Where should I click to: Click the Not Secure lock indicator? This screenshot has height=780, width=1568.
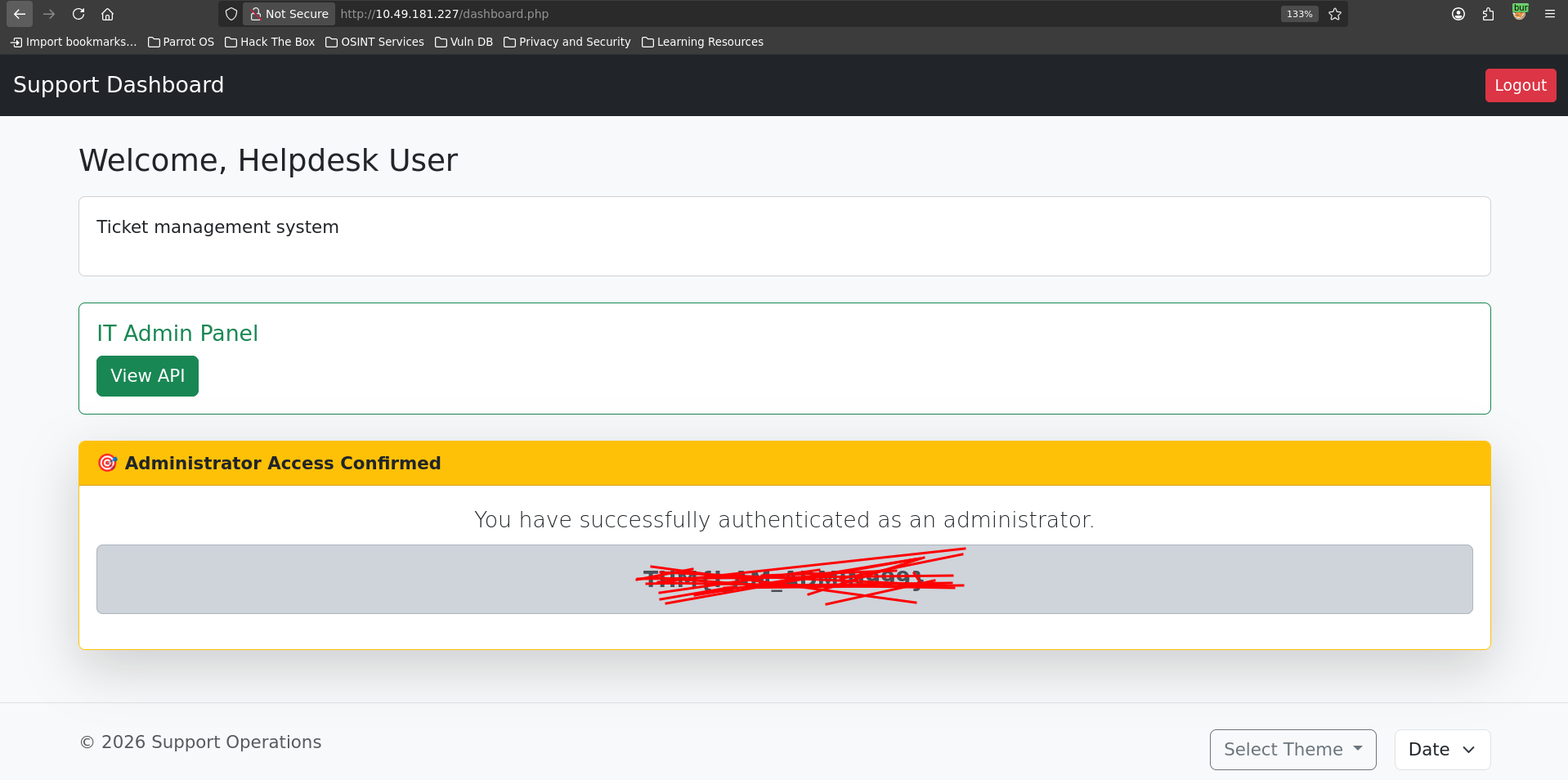[289, 14]
